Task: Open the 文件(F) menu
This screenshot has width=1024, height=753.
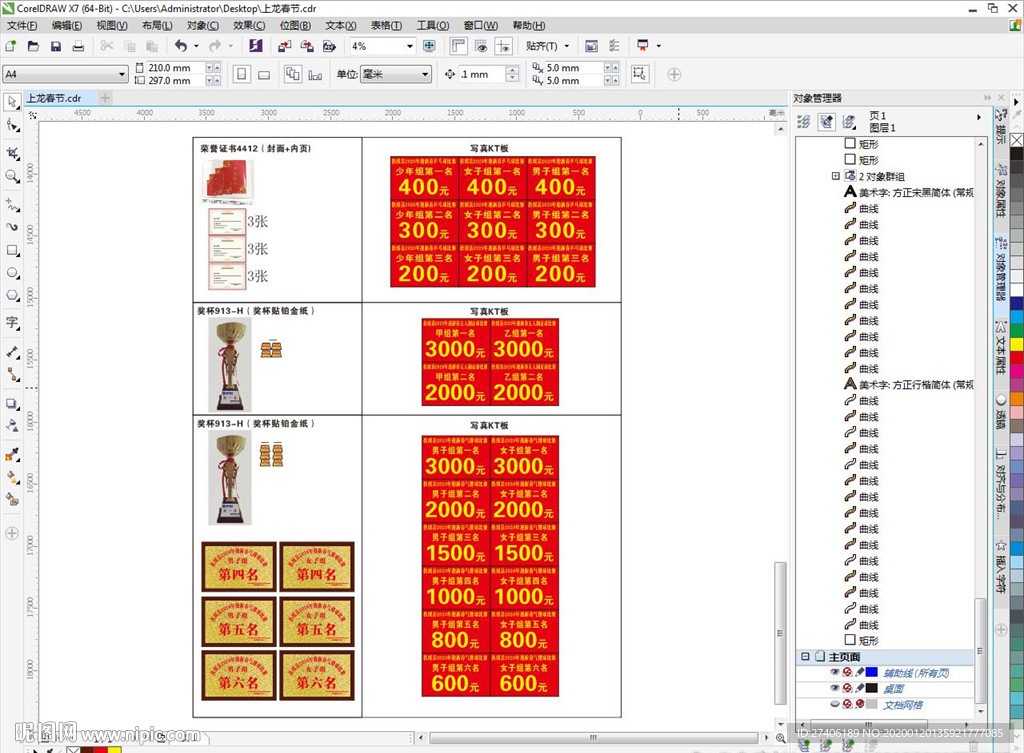Action: 22,25
